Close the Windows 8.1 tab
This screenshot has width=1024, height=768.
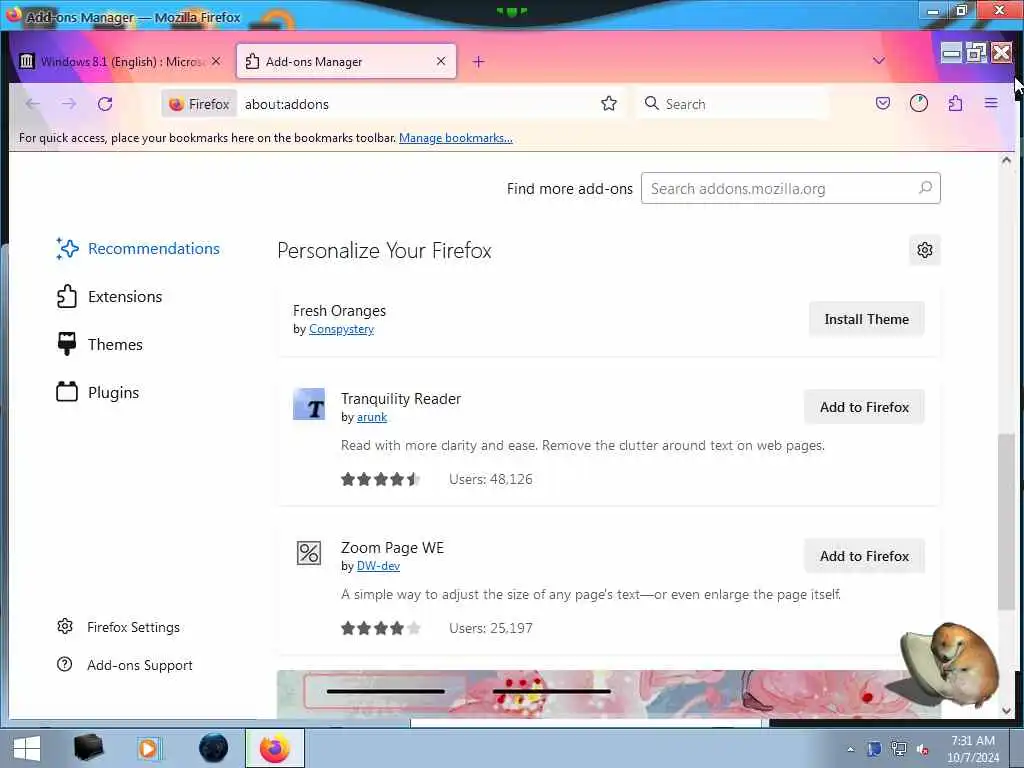[216, 61]
